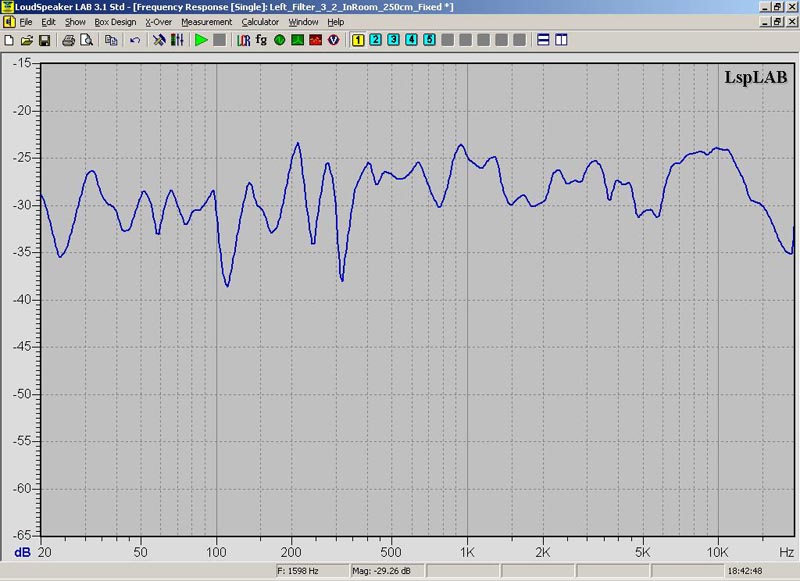Save with the floppy disk icon
800x581 pixels.
pos(44,40)
